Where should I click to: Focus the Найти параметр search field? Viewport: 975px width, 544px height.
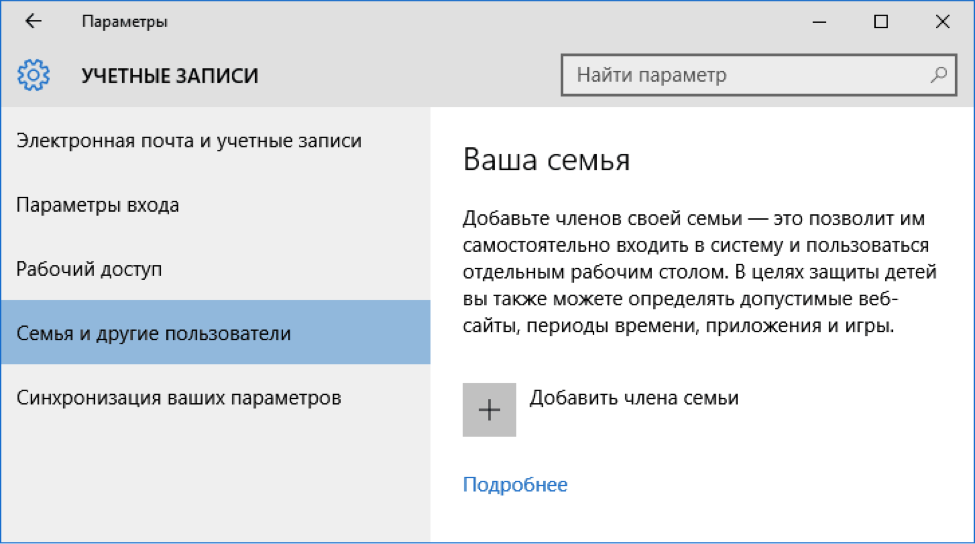pos(745,75)
